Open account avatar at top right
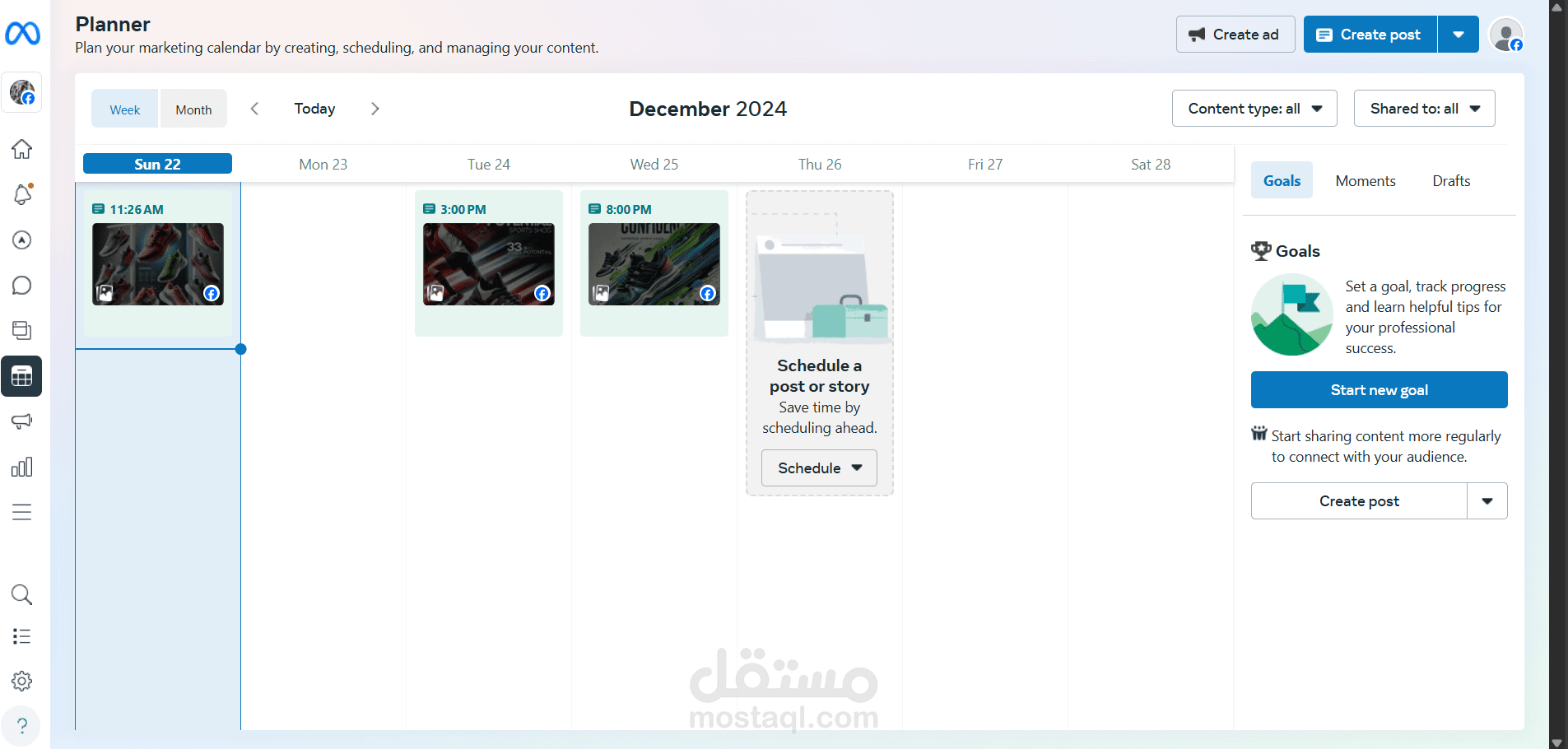This screenshot has height=749, width=1568. tap(1506, 35)
